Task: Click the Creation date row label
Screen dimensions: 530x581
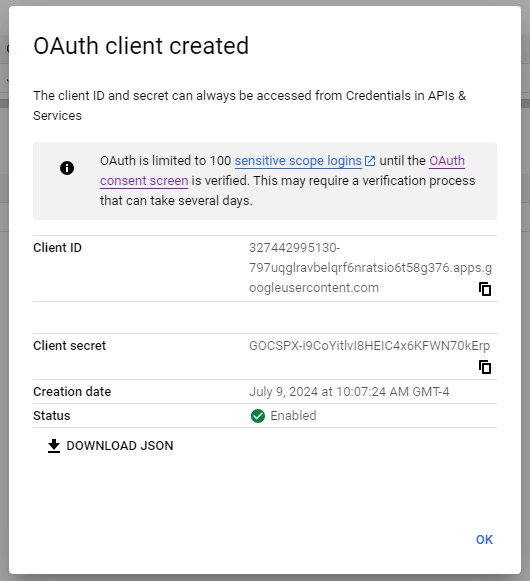Action: tap(72, 392)
